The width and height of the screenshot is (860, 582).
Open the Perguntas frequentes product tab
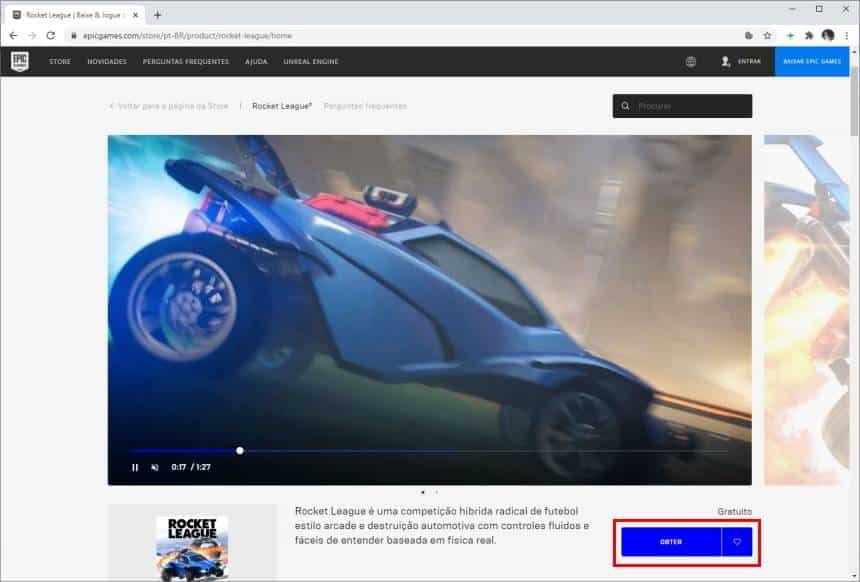[x=365, y=106]
